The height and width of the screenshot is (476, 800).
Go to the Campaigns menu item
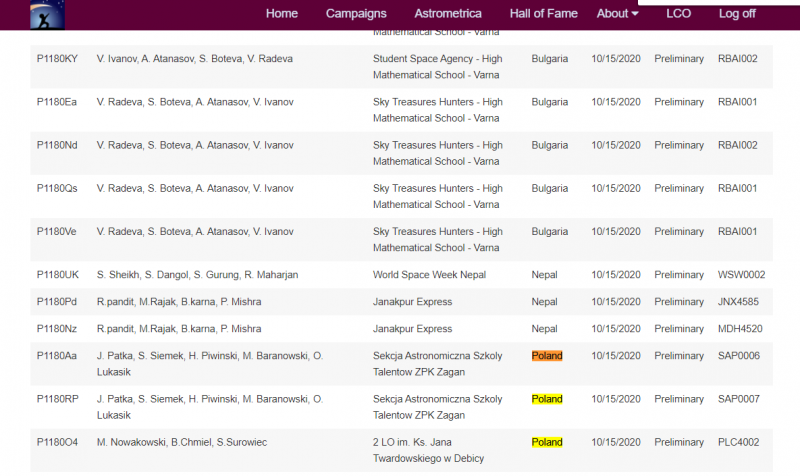(x=356, y=13)
